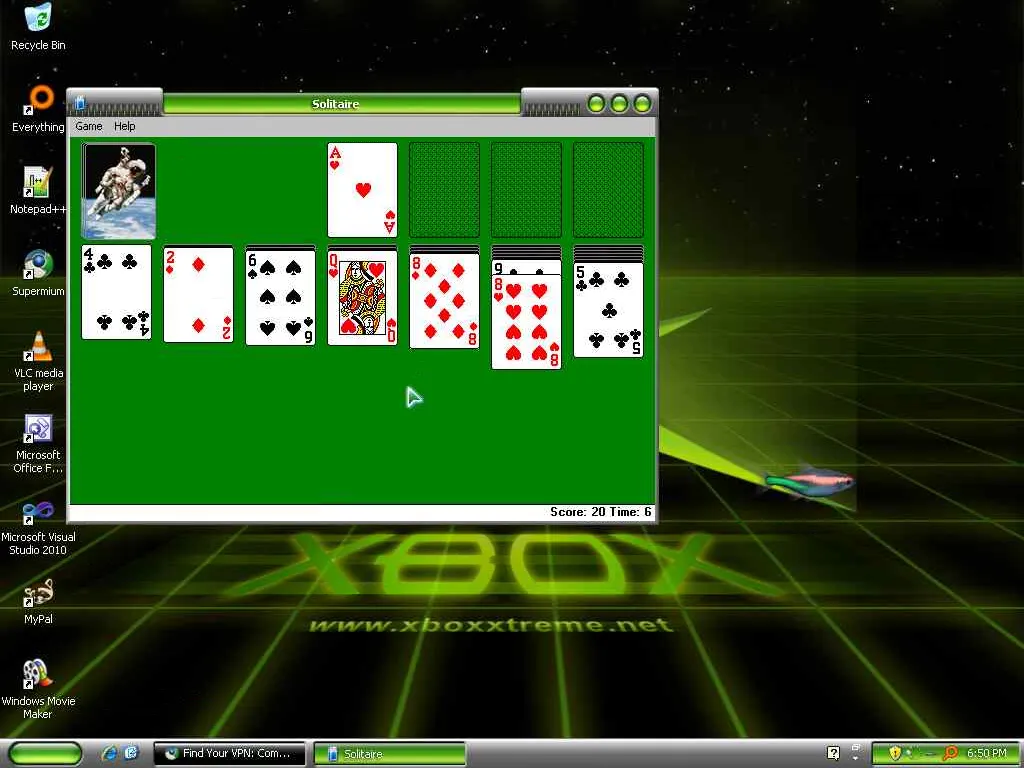Select the Everything desktop shortcut

click(38, 109)
